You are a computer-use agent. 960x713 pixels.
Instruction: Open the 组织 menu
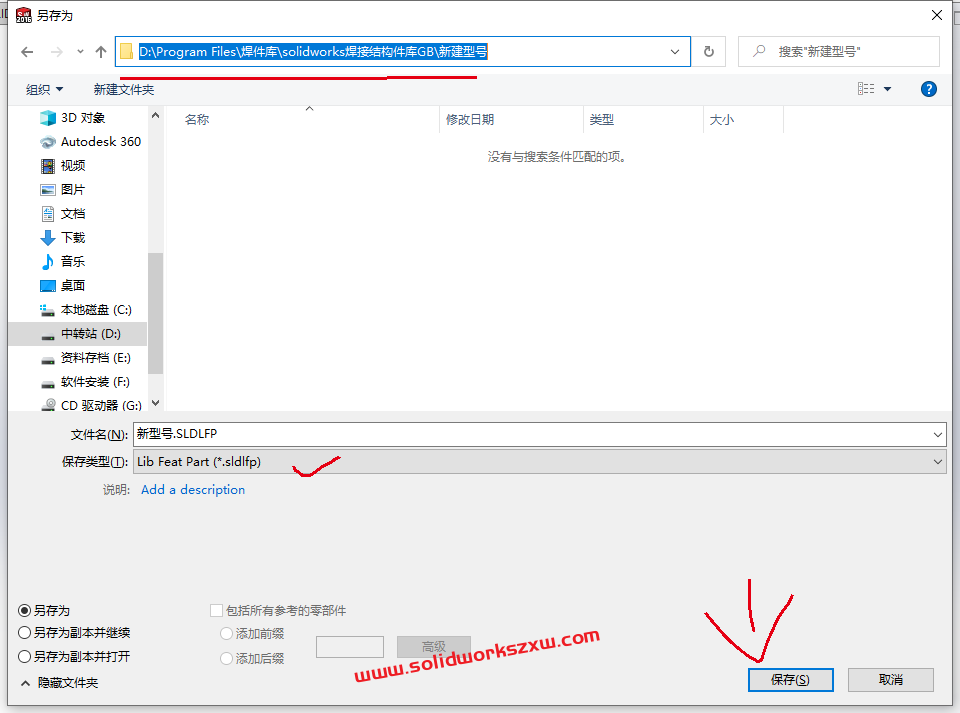pyautogui.click(x=44, y=88)
